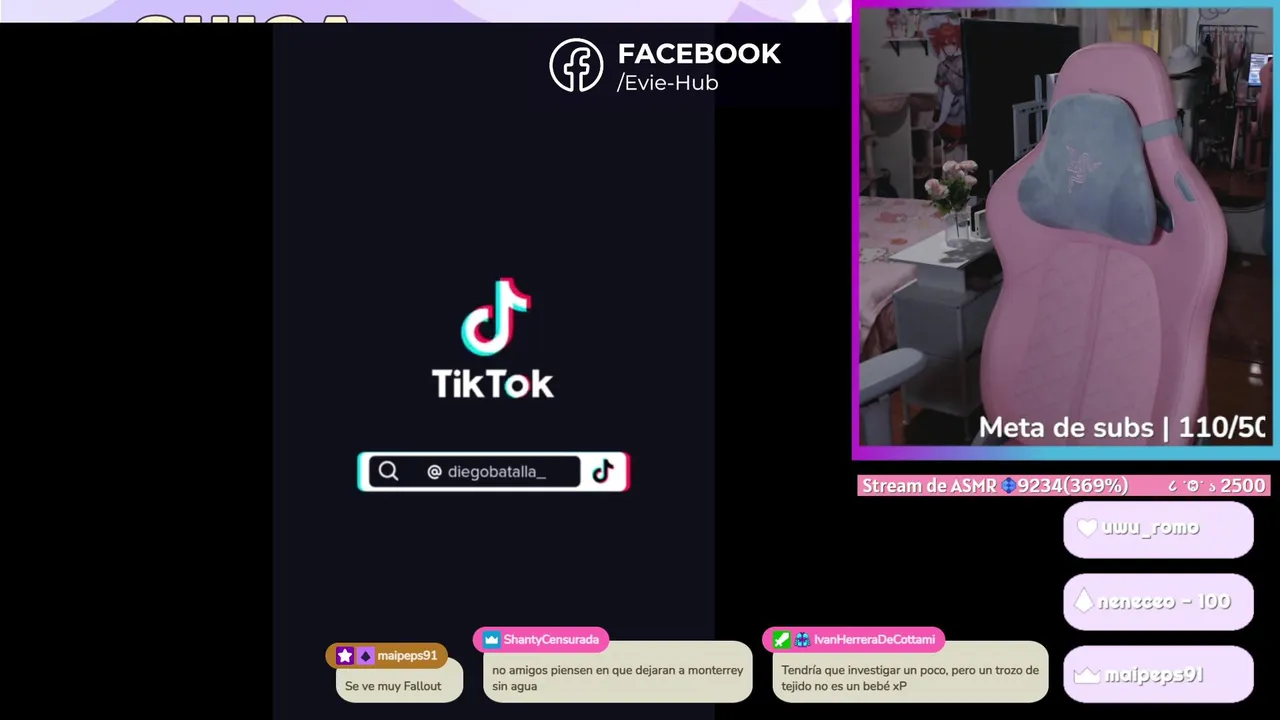The height and width of the screenshot is (720, 1280).
Task: Click the nenecco - 100 bits label
Action: [x=1158, y=602]
